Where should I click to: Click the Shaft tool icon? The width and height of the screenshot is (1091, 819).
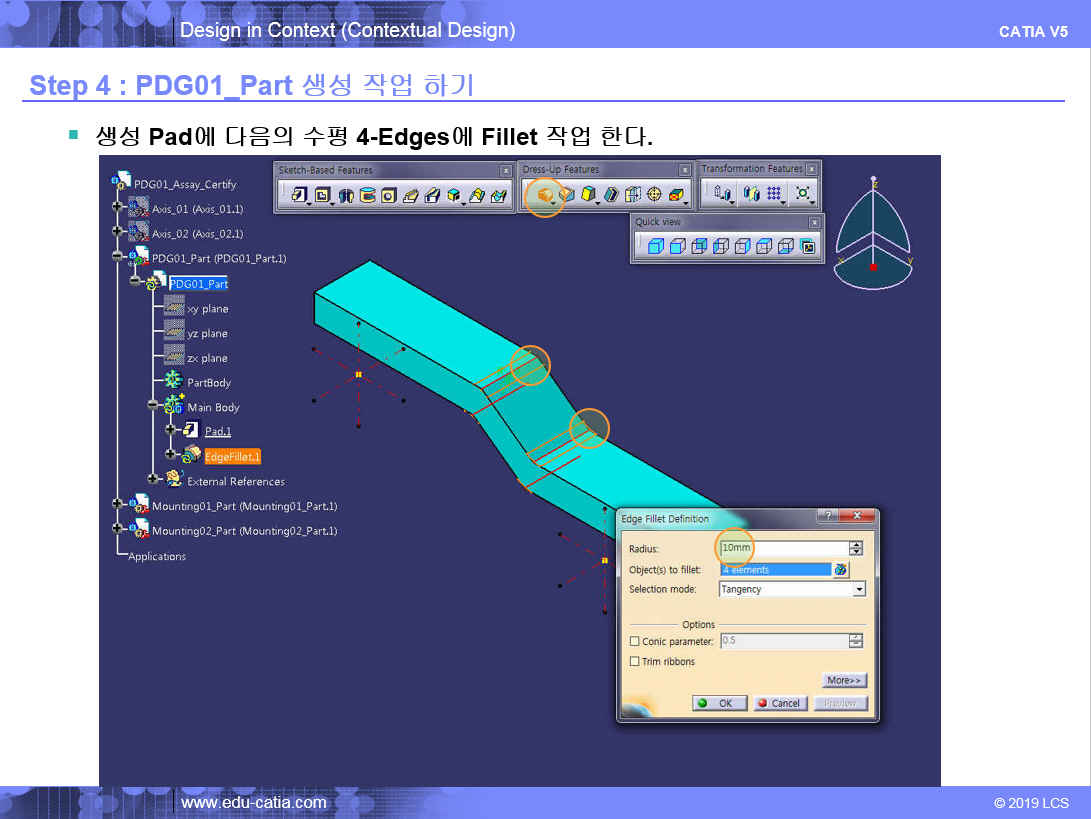(x=347, y=195)
